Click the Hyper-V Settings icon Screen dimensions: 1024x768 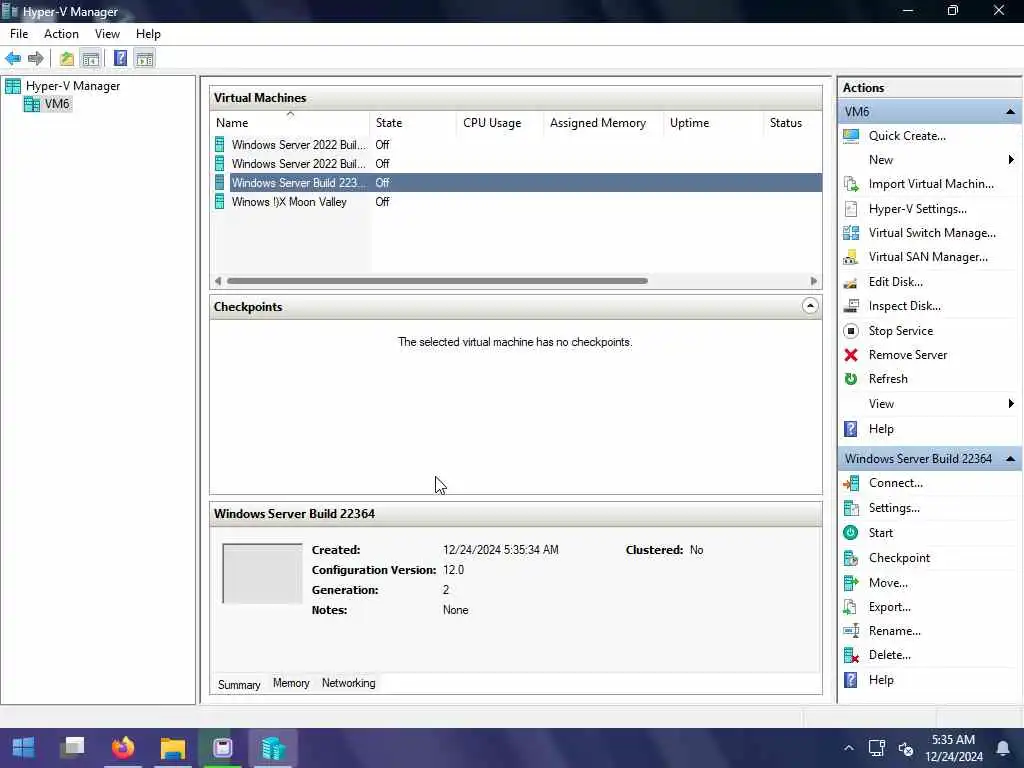(851, 209)
